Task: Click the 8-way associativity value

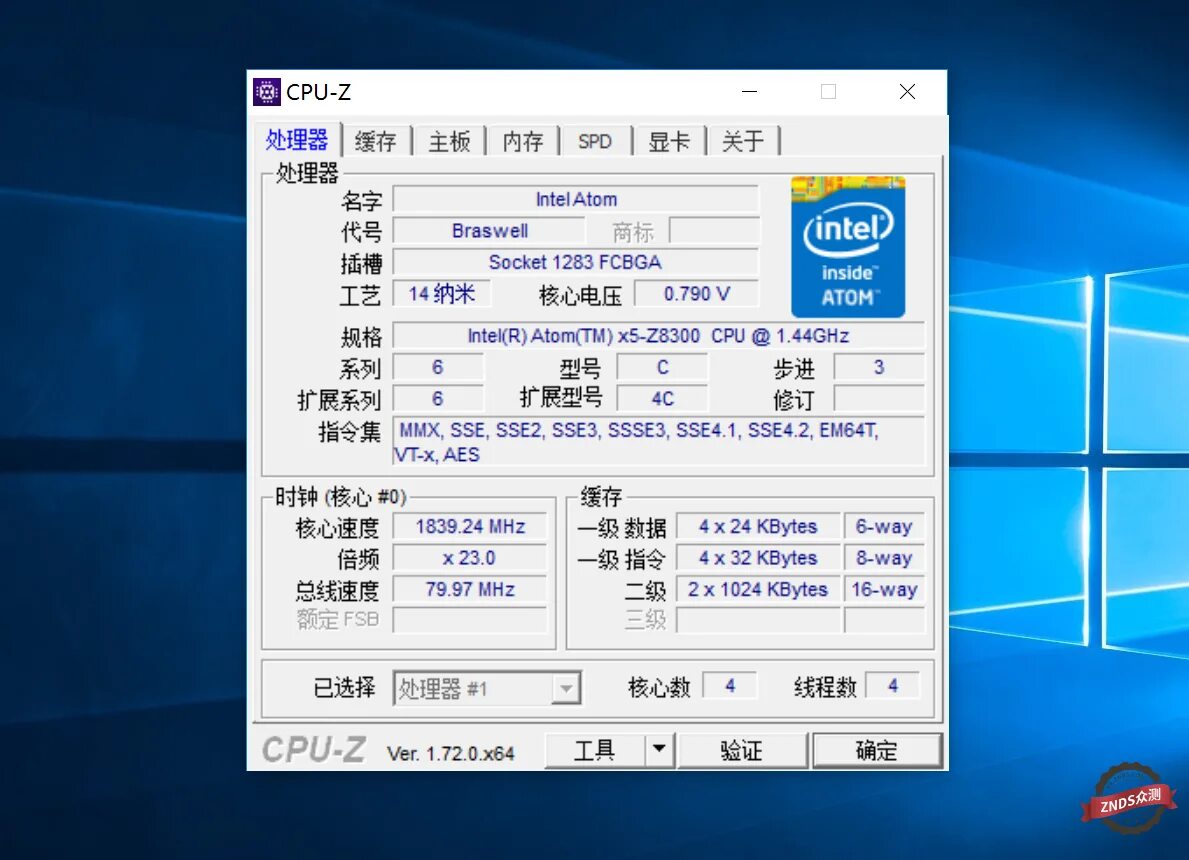Action: [x=884, y=558]
